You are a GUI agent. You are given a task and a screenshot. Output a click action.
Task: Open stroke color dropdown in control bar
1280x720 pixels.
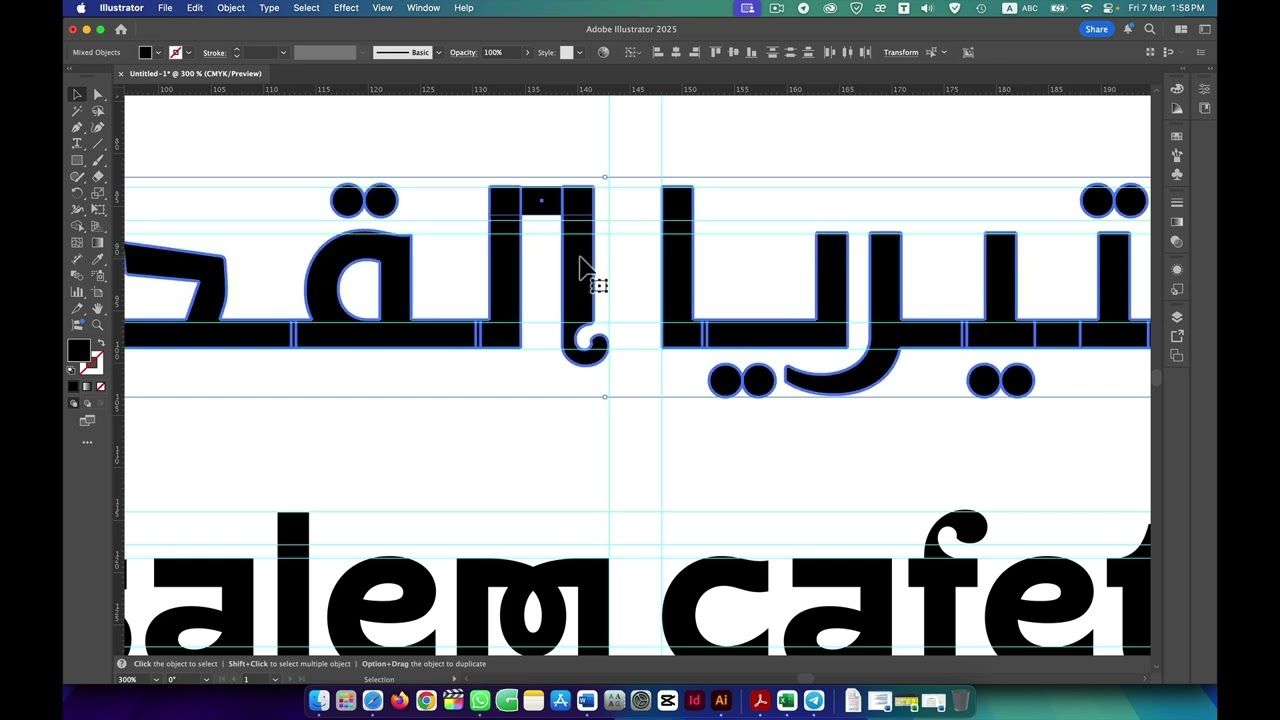click(189, 52)
